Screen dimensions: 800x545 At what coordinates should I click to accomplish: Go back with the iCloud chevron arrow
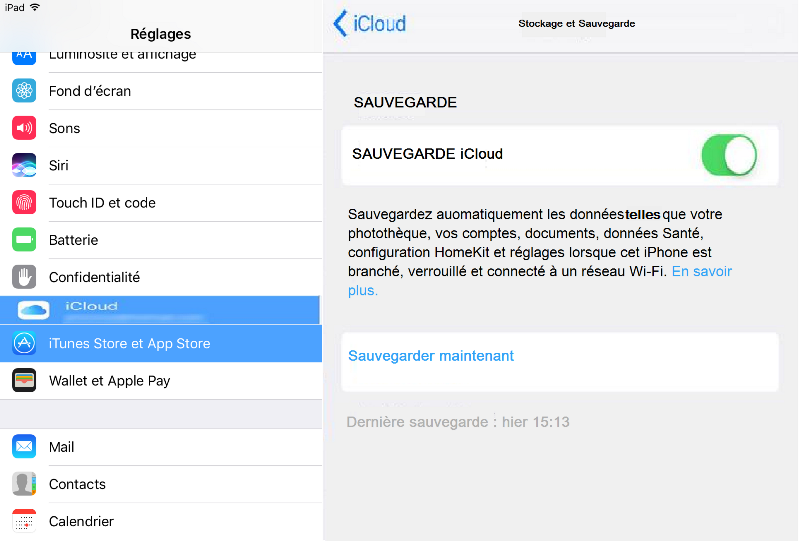(x=340, y=23)
